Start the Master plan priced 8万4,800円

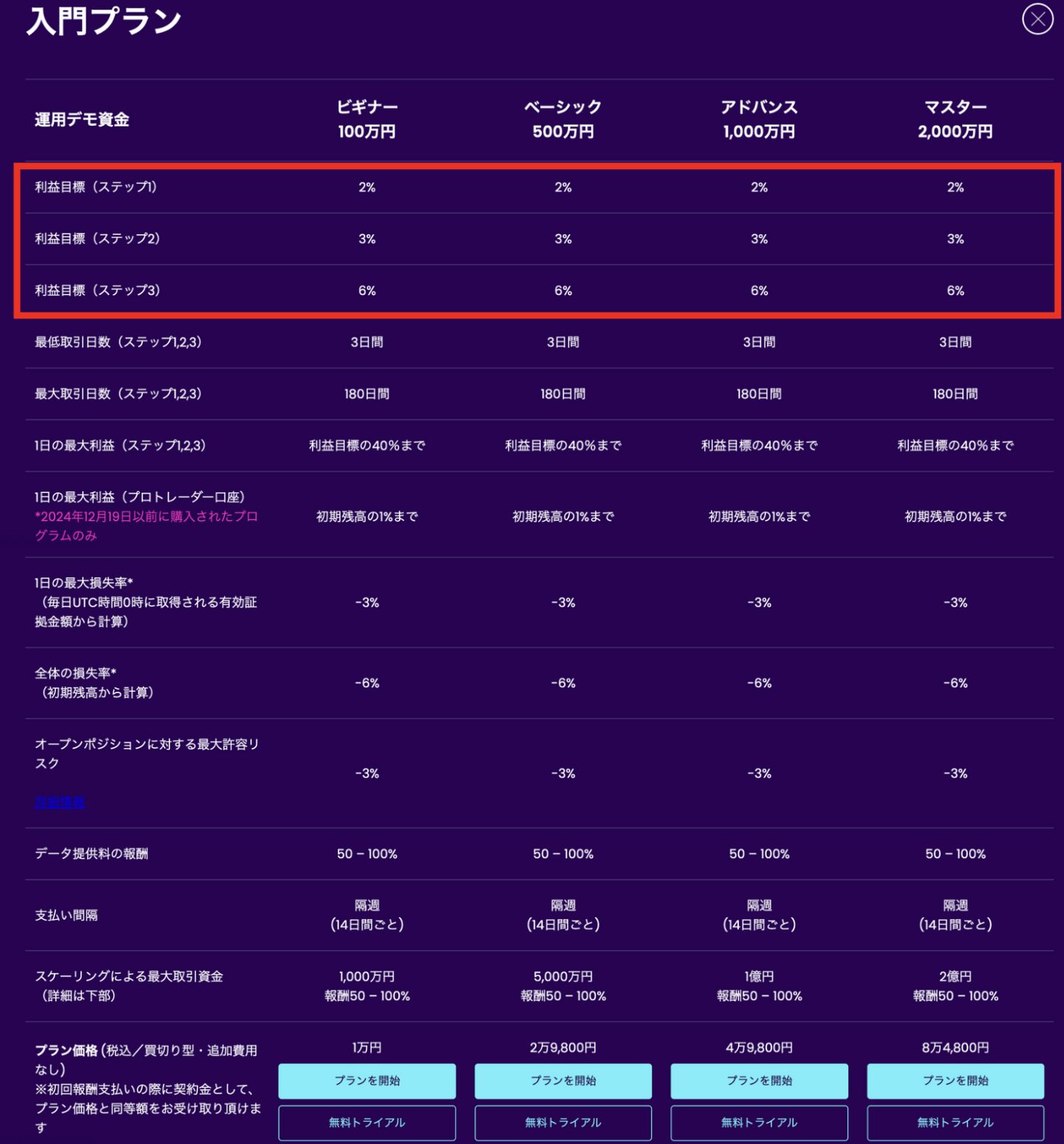coord(955,1080)
